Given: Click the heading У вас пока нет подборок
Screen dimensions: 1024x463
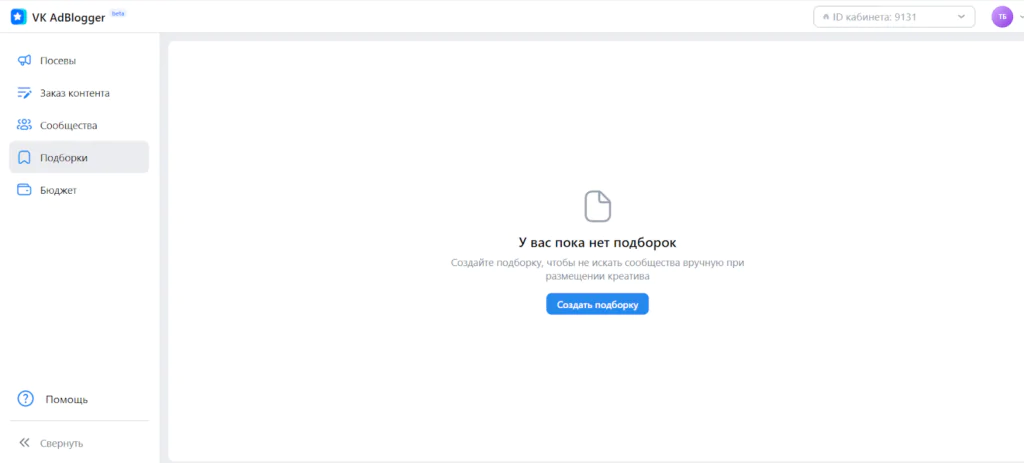Looking at the screenshot, I should coord(598,242).
